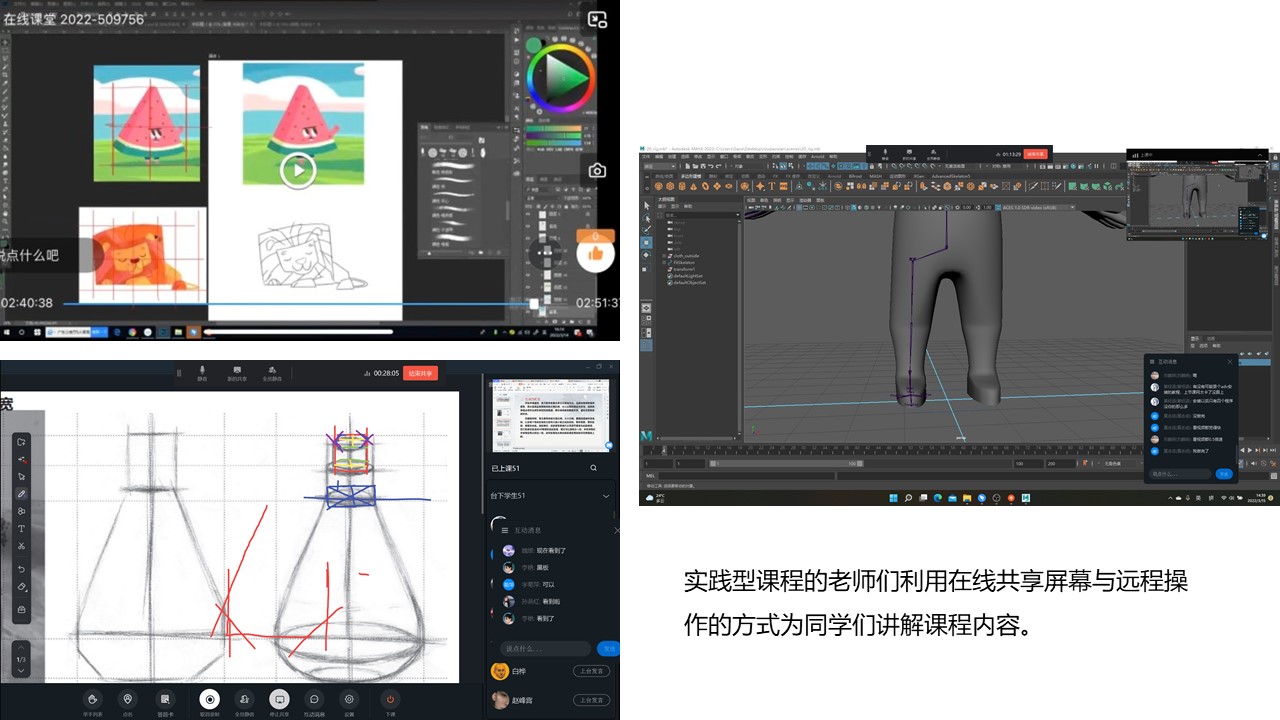The height and width of the screenshot is (720, 1280).
Task: Select the pen tool in whiteboard toolbar
Action: [x=22, y=494]
